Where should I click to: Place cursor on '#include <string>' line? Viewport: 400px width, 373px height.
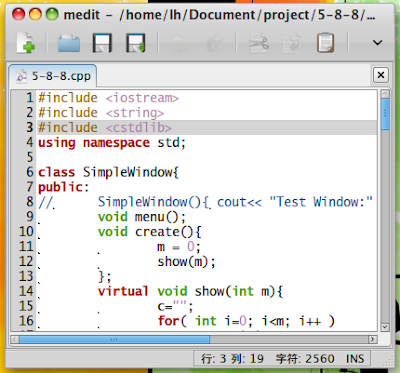point(101,113)
